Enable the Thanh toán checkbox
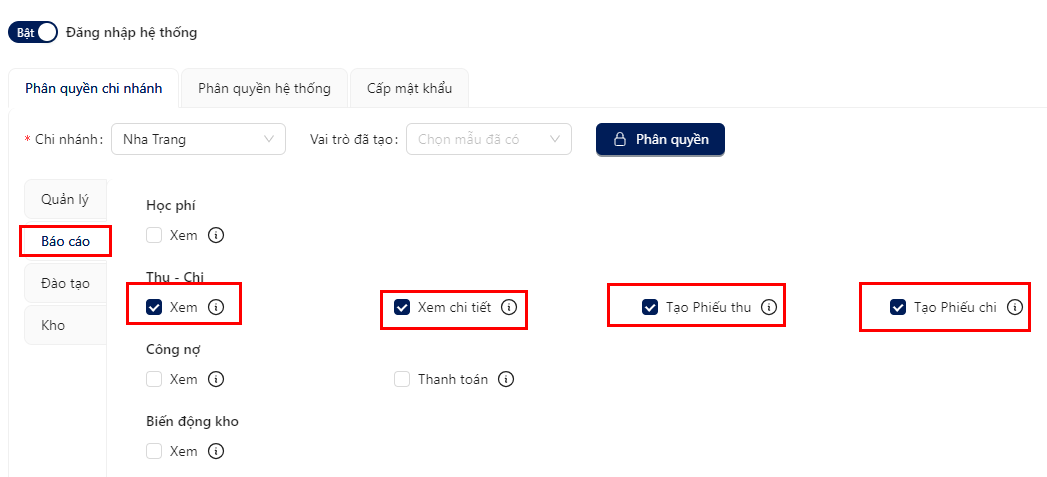This screenshot has width=1047, height=477. point(402,379)
